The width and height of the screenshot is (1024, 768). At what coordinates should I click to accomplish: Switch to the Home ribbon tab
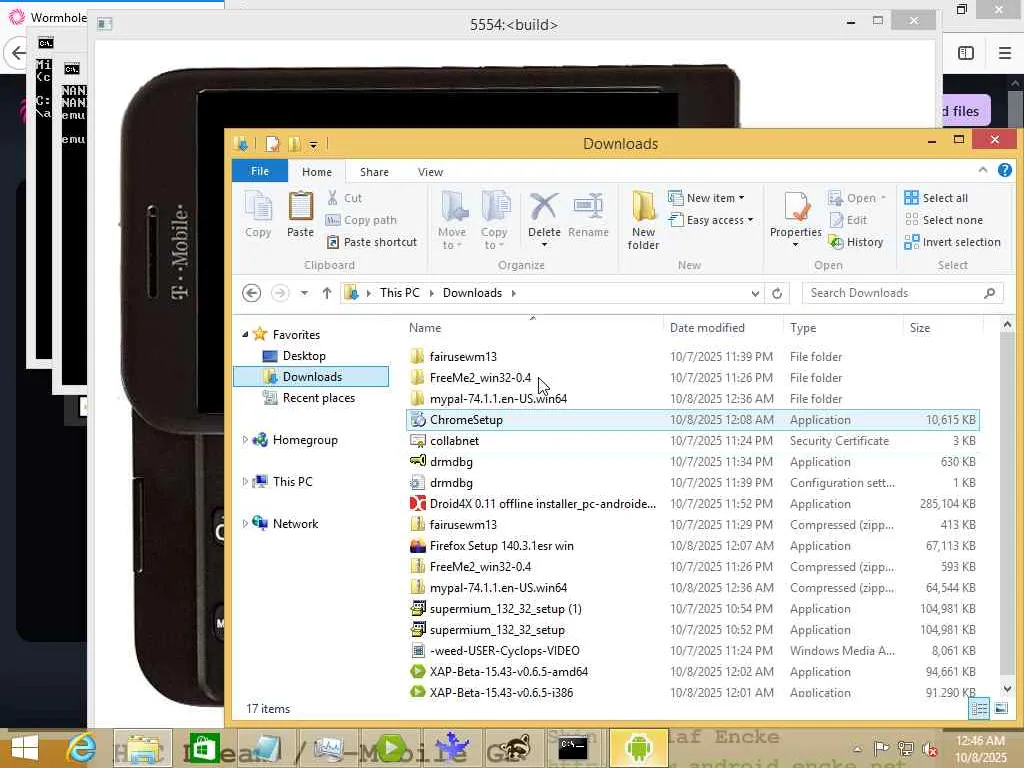pyautogui.click(x=317, y=172)
